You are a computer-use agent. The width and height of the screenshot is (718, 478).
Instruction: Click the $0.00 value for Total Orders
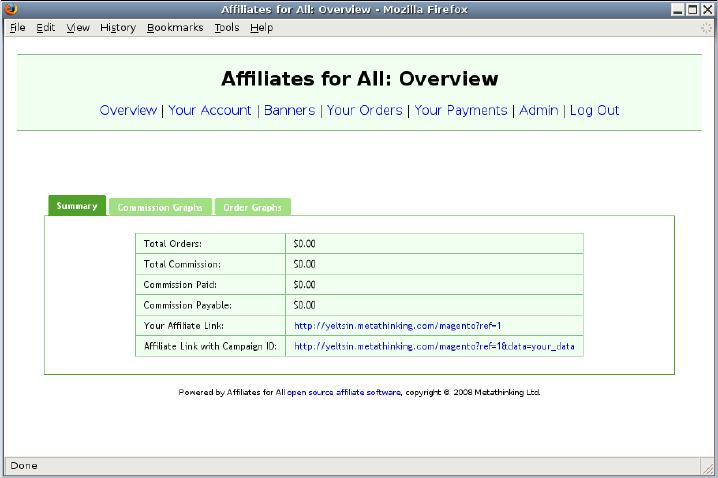pos(305,244)
